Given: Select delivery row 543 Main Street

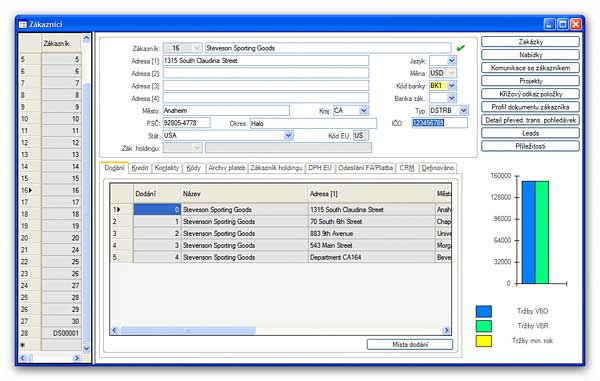Looking at the screenshot, I should tap(281, 245).
